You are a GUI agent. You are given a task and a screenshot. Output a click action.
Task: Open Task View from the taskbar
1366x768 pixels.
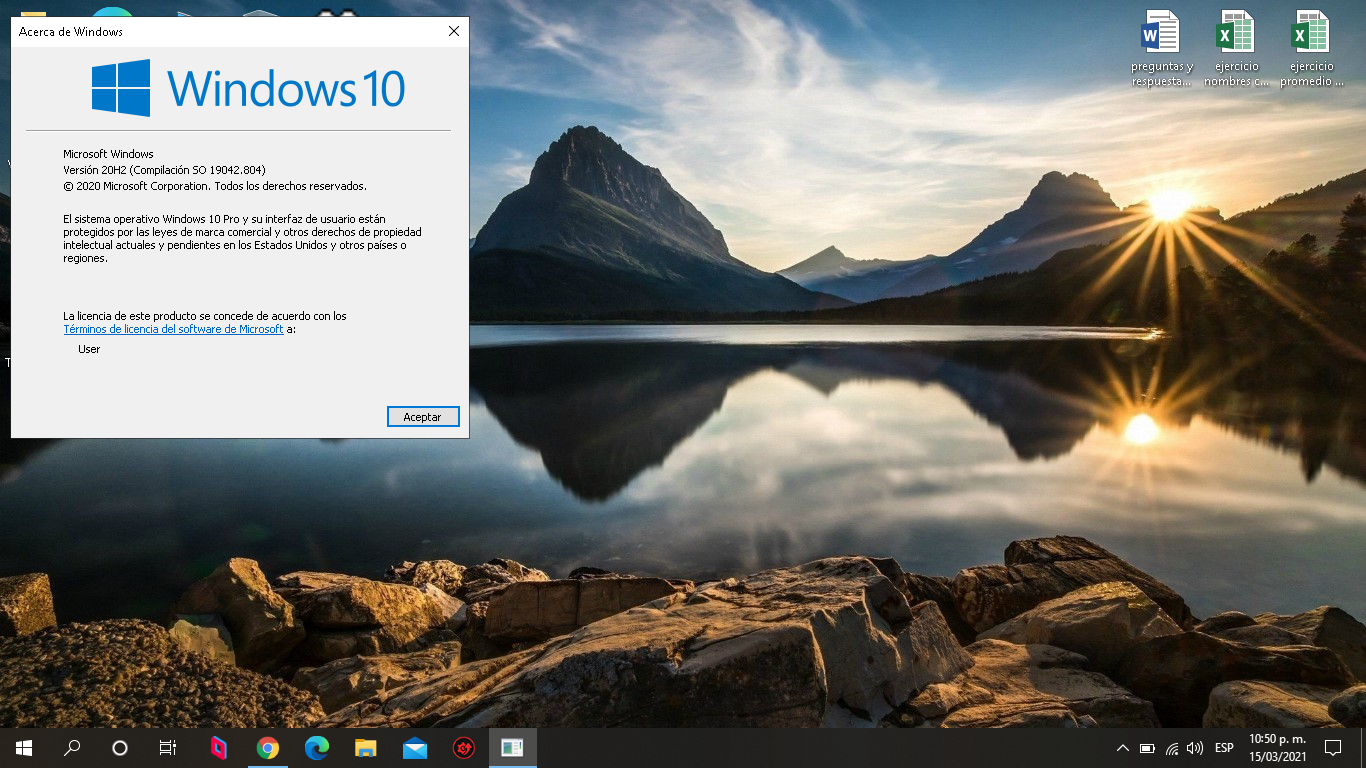click(x=168, y=748)
